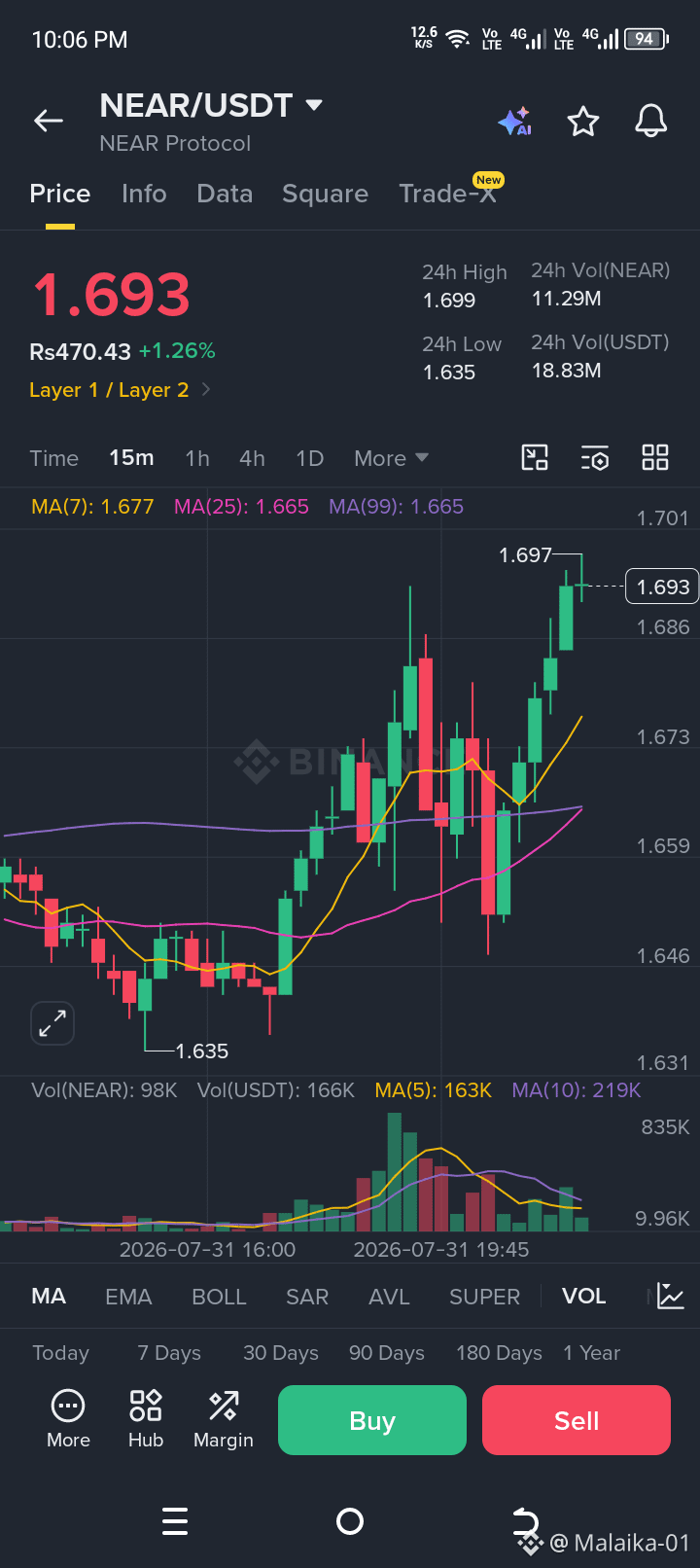This screenshot has height=1568, width=700.
Task: Tap the MA(99): 1.665 legend
Action: (396, 507)
